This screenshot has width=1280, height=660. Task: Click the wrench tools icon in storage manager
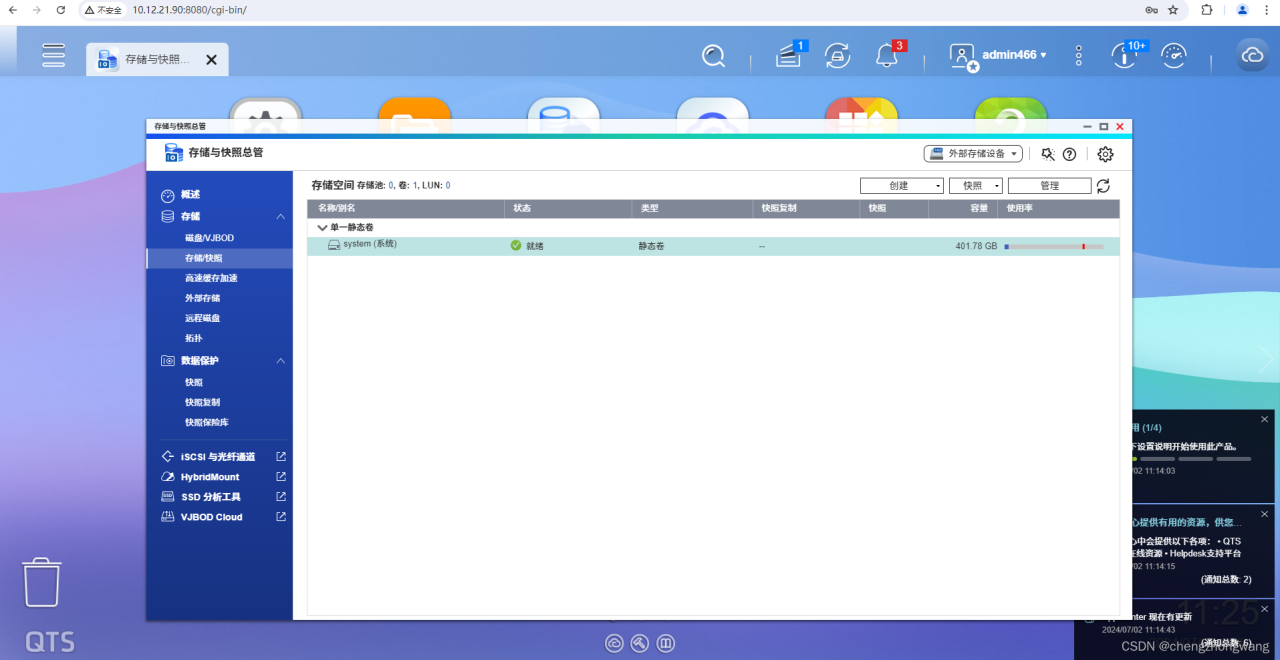(x=1047, y=154)
